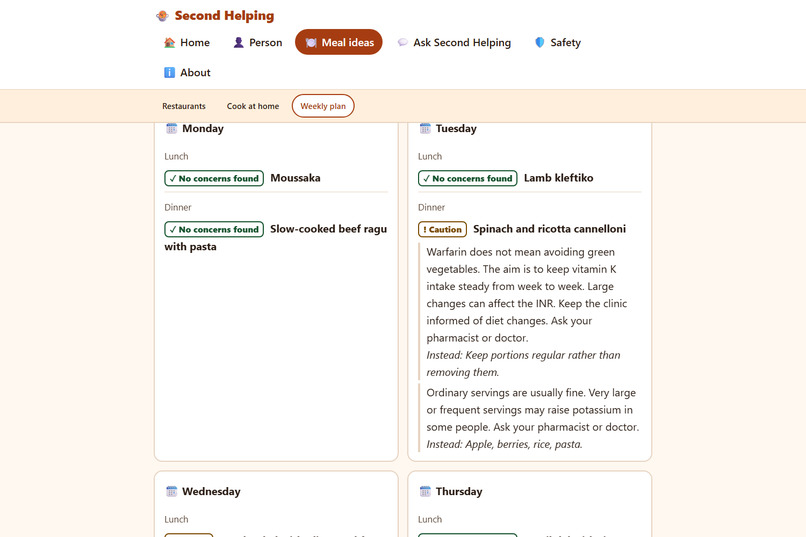Click the Meal ideas plate icon

pyautogui.click(x=311, y=43)
